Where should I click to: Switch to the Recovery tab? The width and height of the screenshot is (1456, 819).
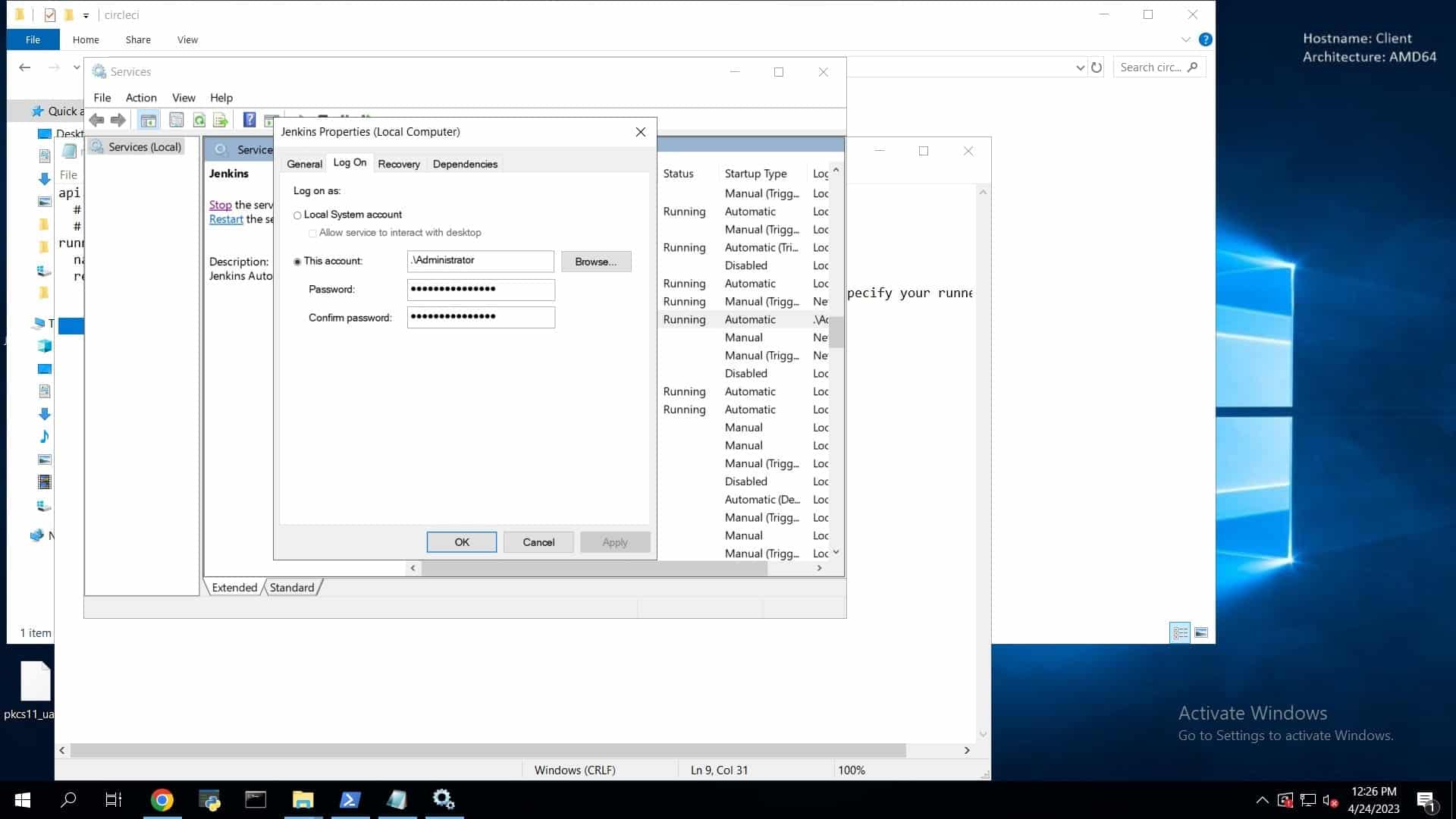(398, 164)
